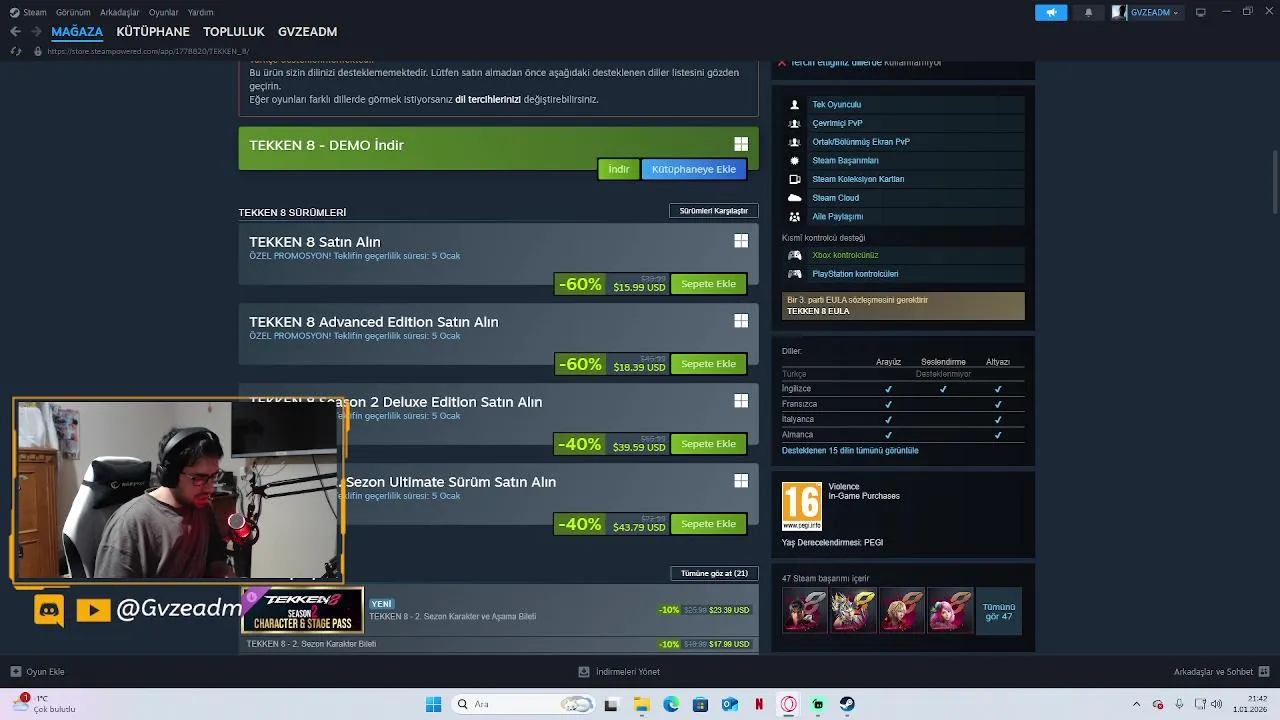The width and height of the screenshot is (1280, 720).
Task: Open the Friends and Chat icon
Action: [x=1264, y=672]
